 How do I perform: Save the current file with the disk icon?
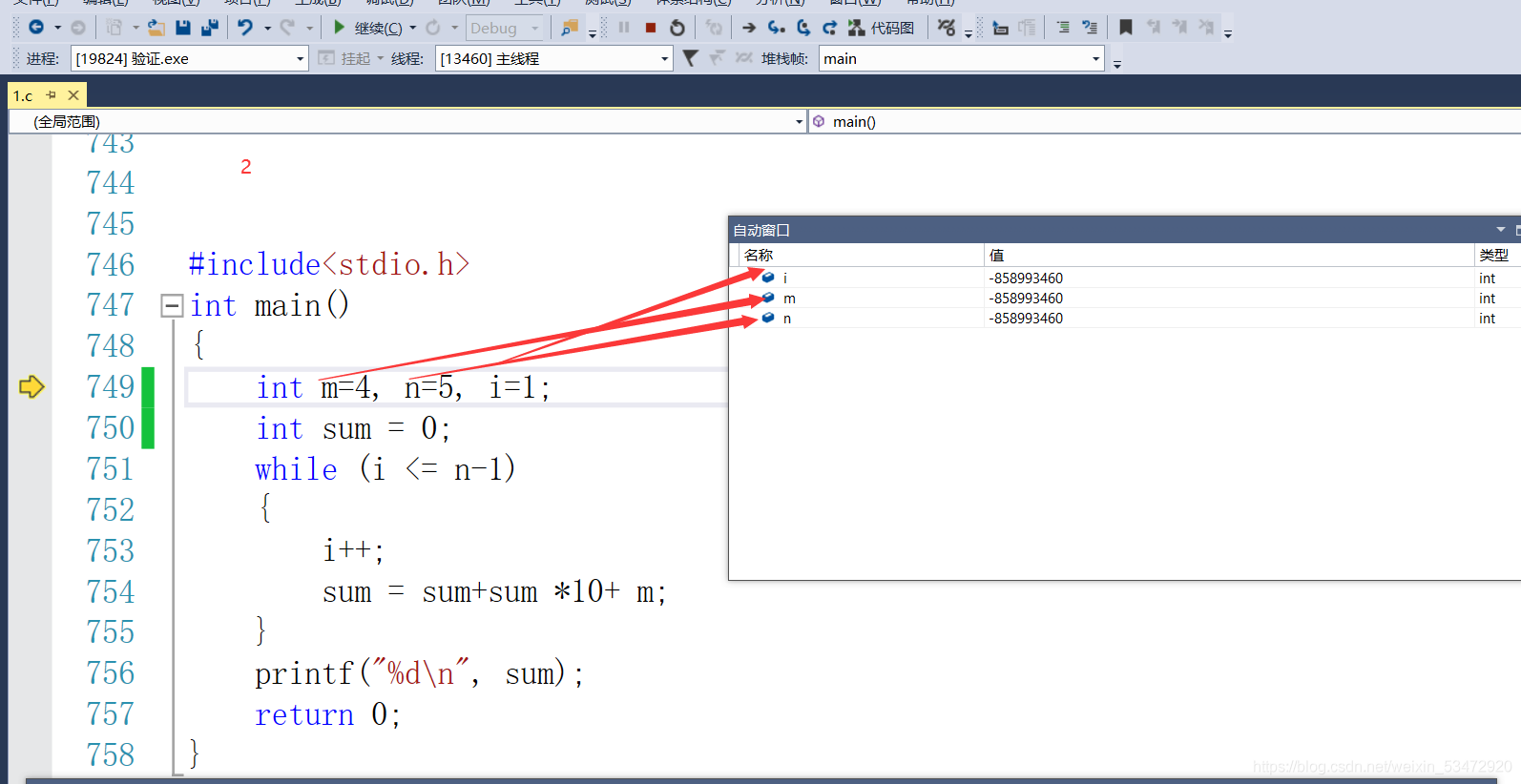pyautogui.click(x=183, y=28)
